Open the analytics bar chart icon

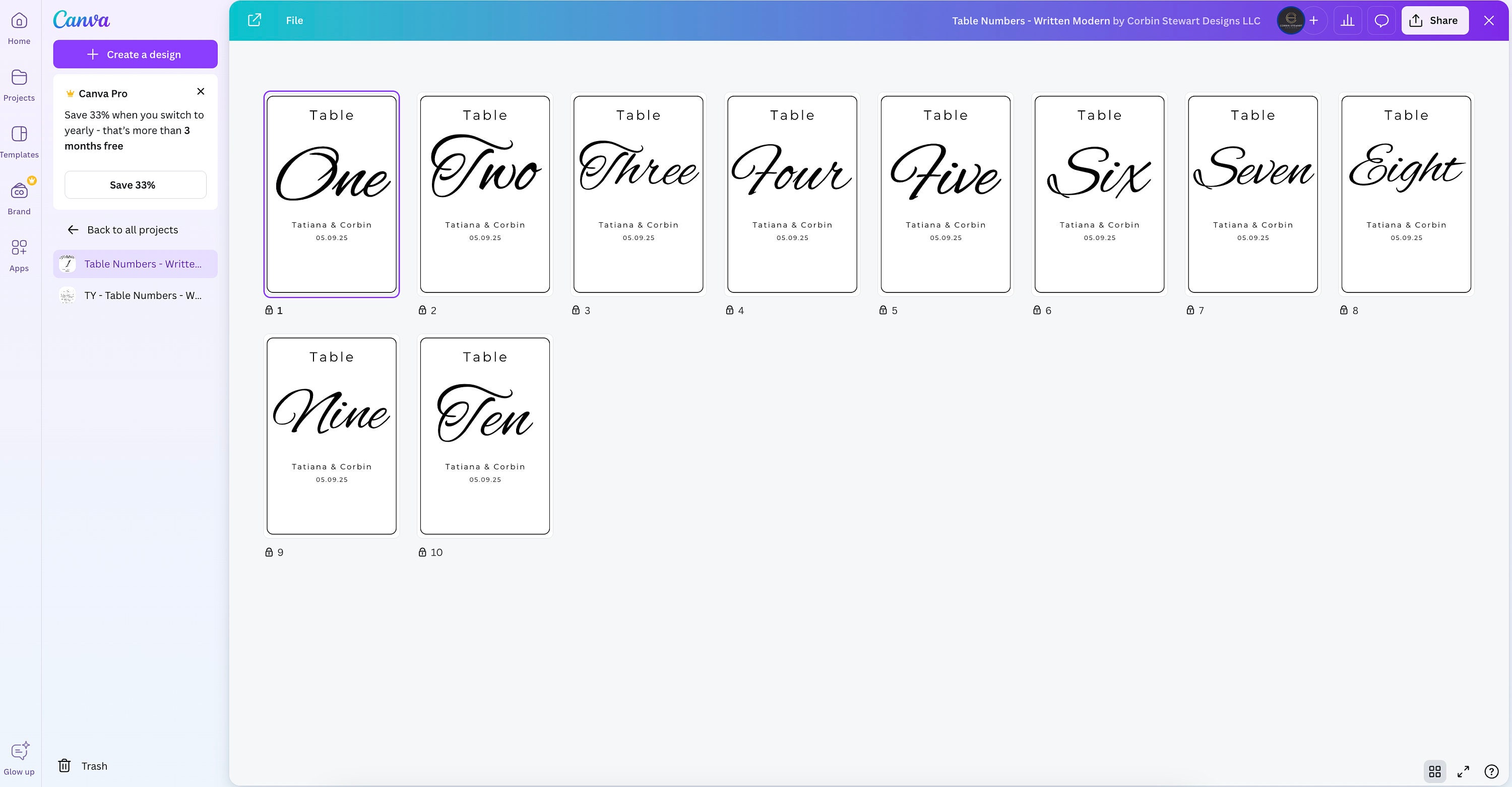1348,21
